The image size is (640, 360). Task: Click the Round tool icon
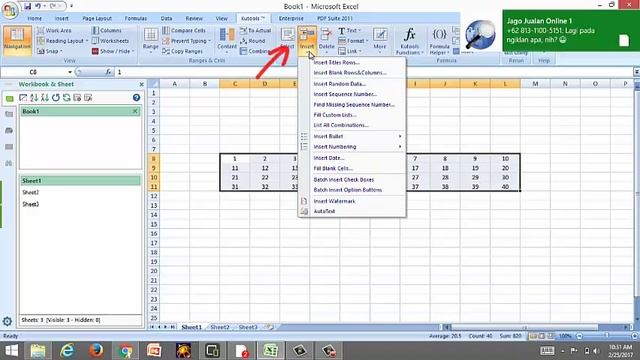(244, 41)
